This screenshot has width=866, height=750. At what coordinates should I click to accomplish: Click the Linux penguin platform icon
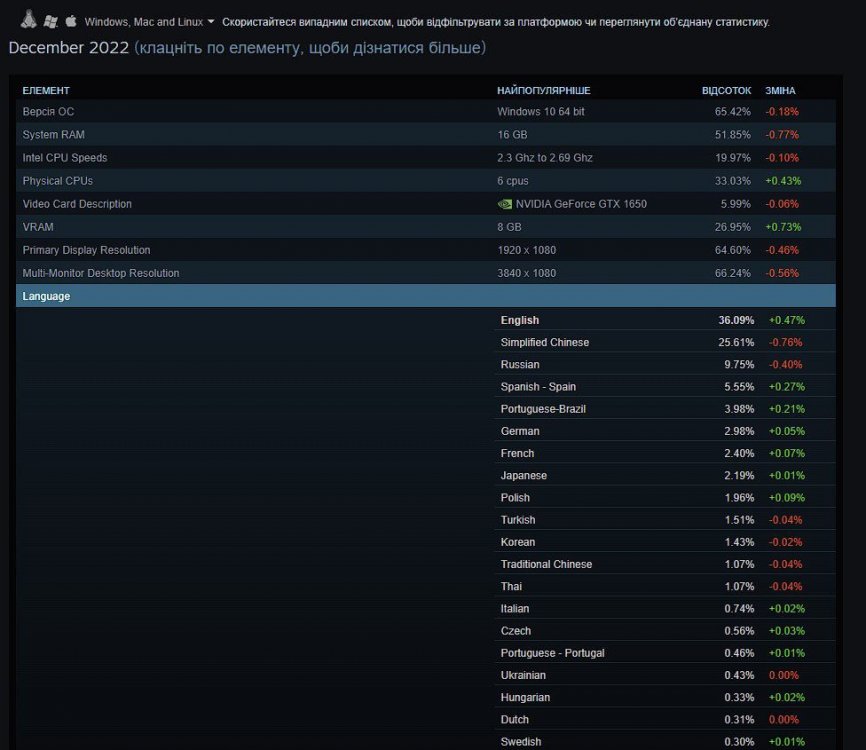coord(29,19)
